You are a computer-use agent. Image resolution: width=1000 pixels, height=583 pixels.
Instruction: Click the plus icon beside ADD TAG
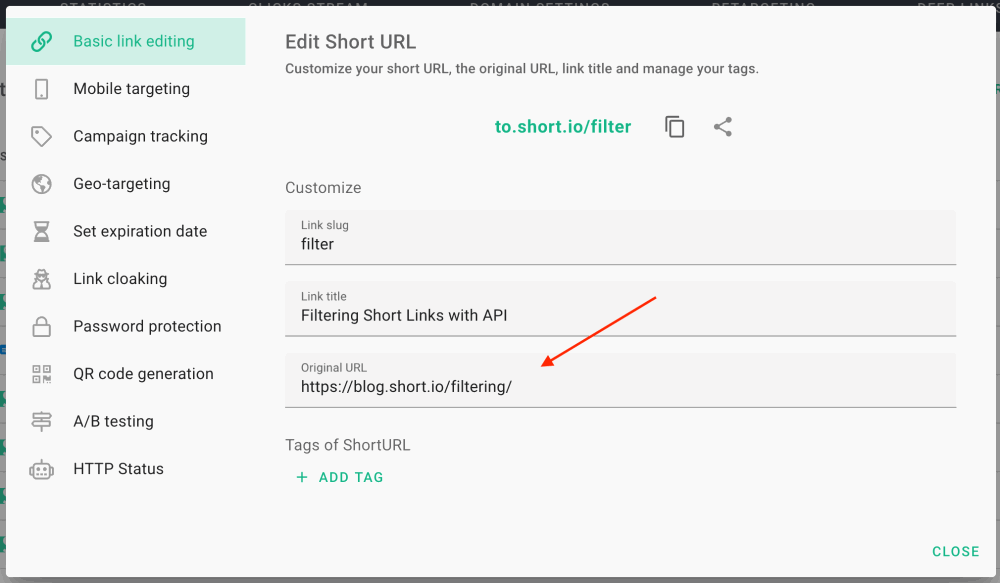302,477
